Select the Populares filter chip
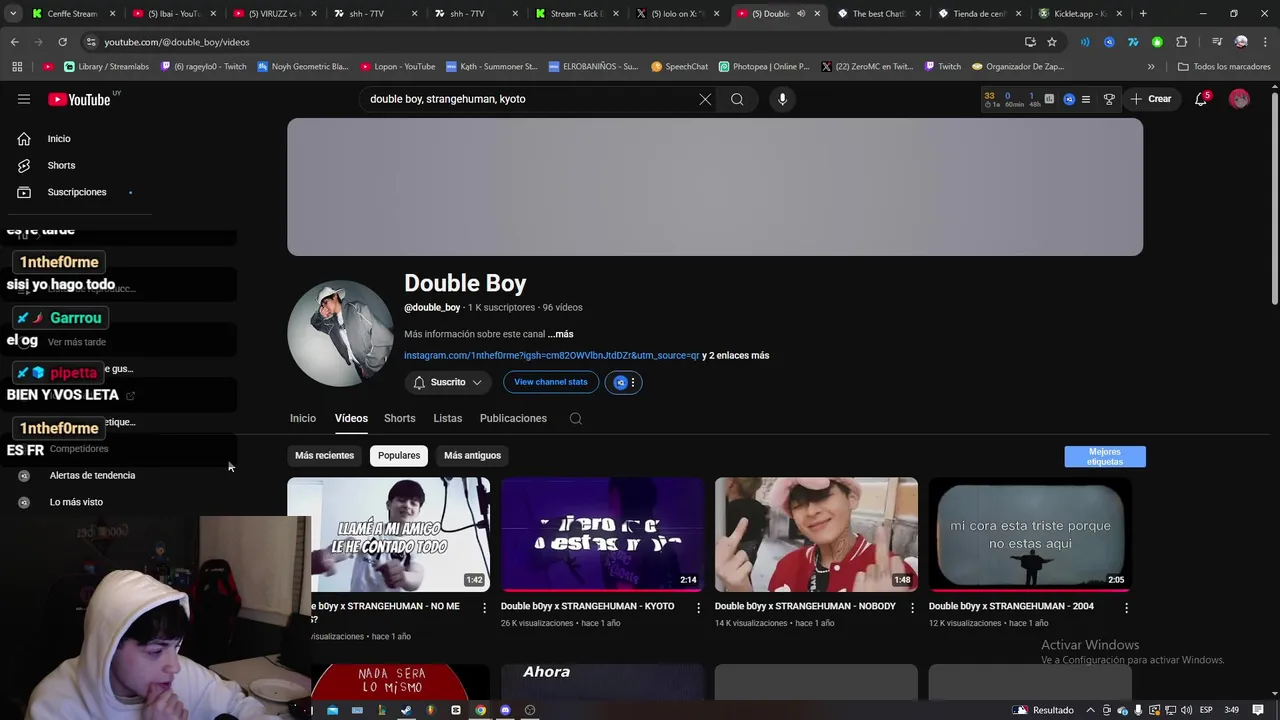The height and width of the screenshot is (720, 1280). (x=399, y=456)
